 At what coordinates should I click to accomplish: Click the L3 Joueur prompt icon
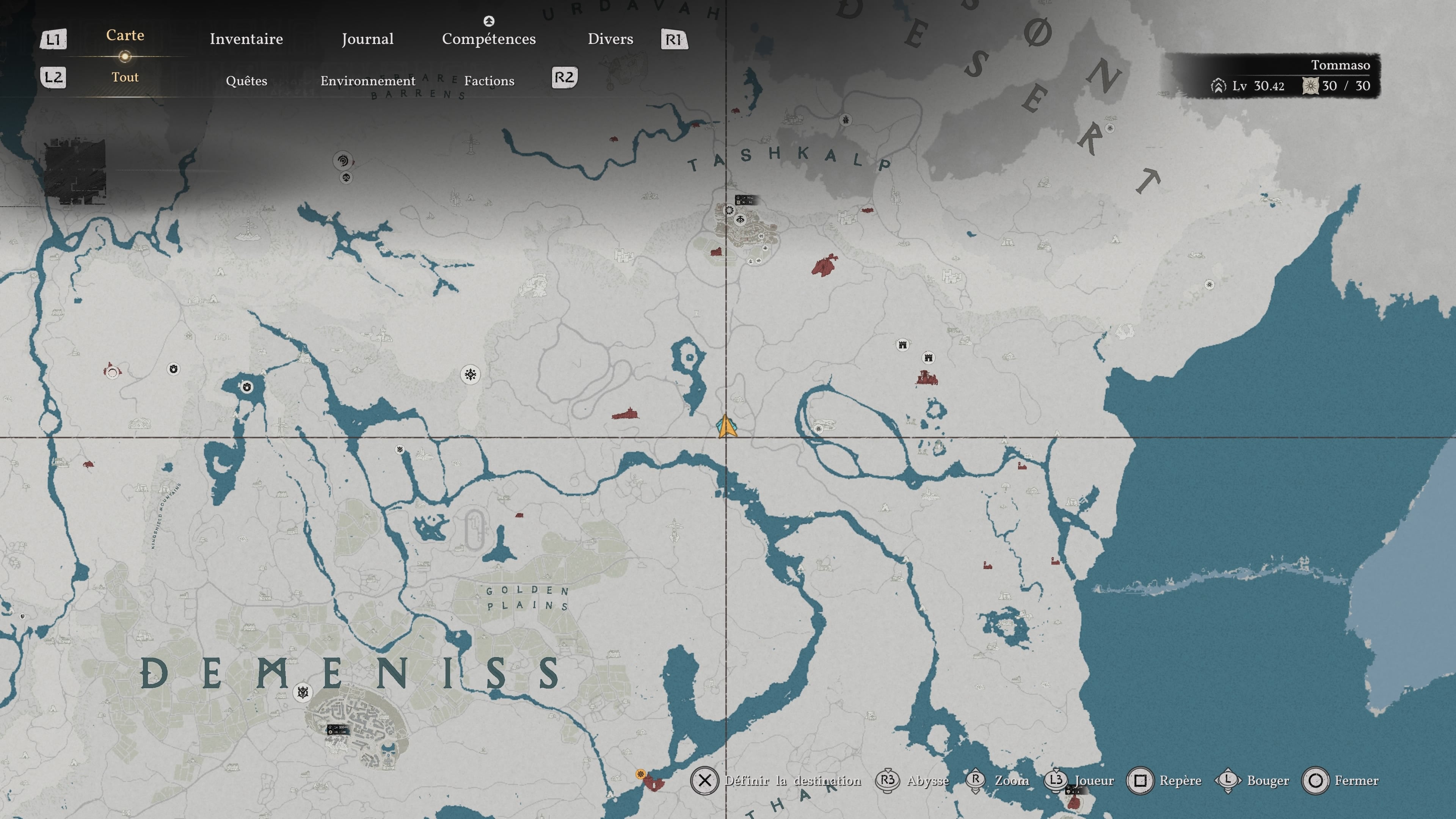(x=1056, y=781)
